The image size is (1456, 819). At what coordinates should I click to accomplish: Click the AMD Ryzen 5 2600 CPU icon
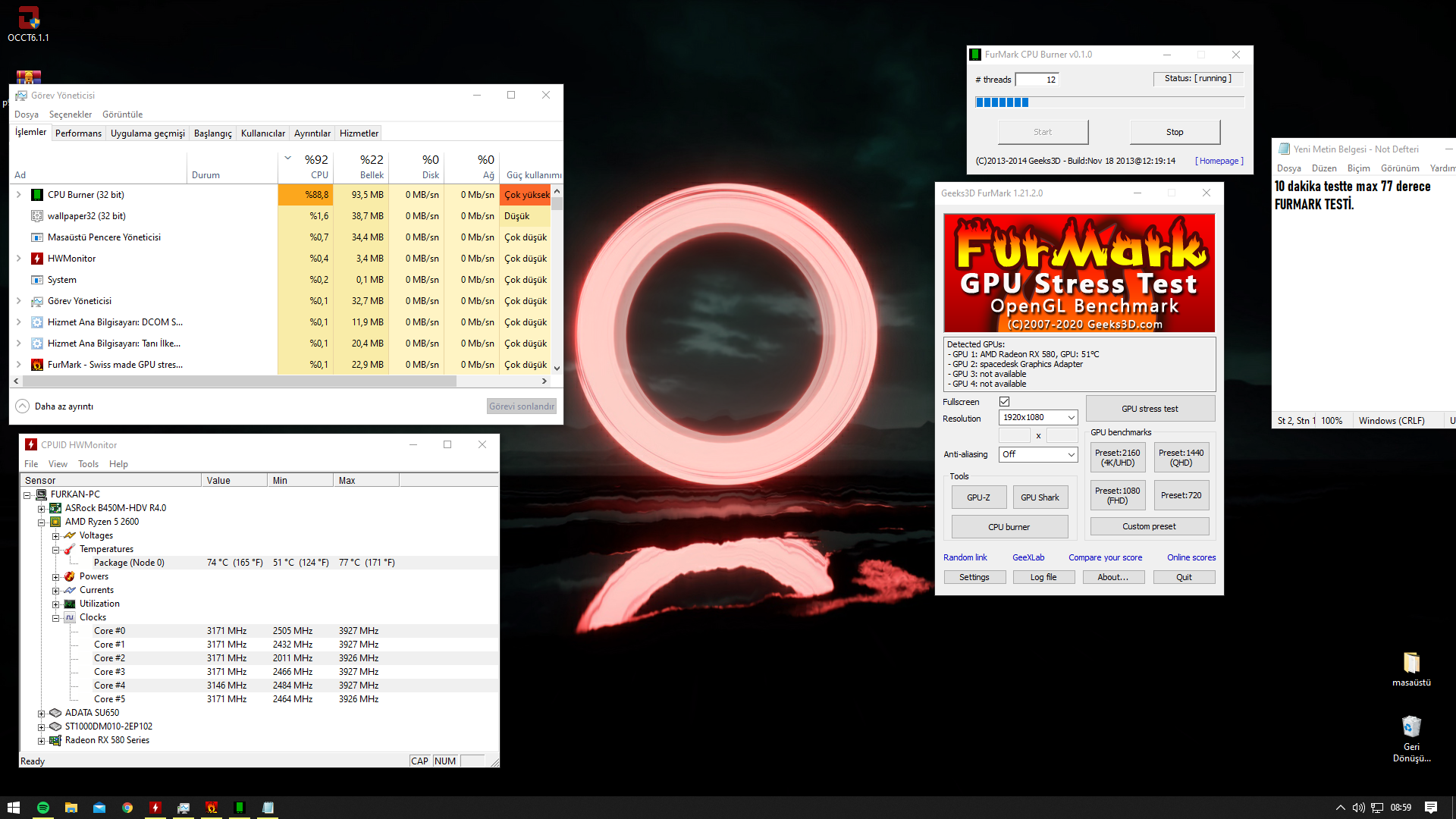point(55,522)
